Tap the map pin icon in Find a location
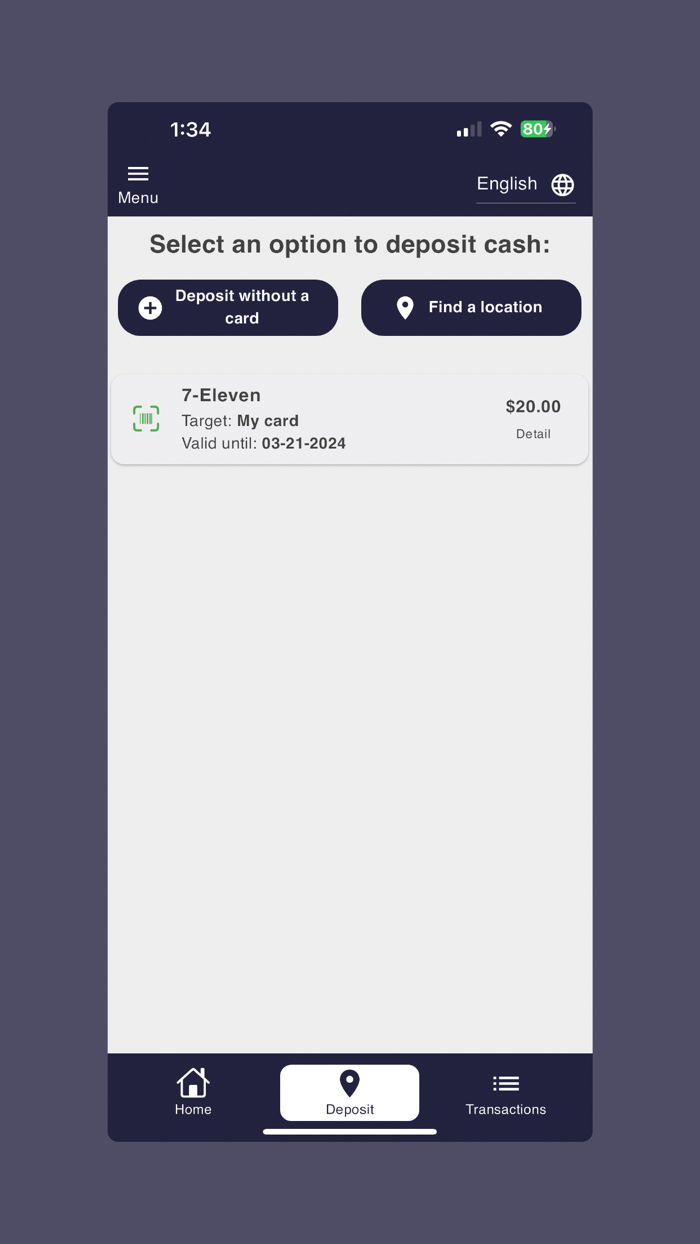The width and height of the screenshot is (700, 1244). click(405, 308)
